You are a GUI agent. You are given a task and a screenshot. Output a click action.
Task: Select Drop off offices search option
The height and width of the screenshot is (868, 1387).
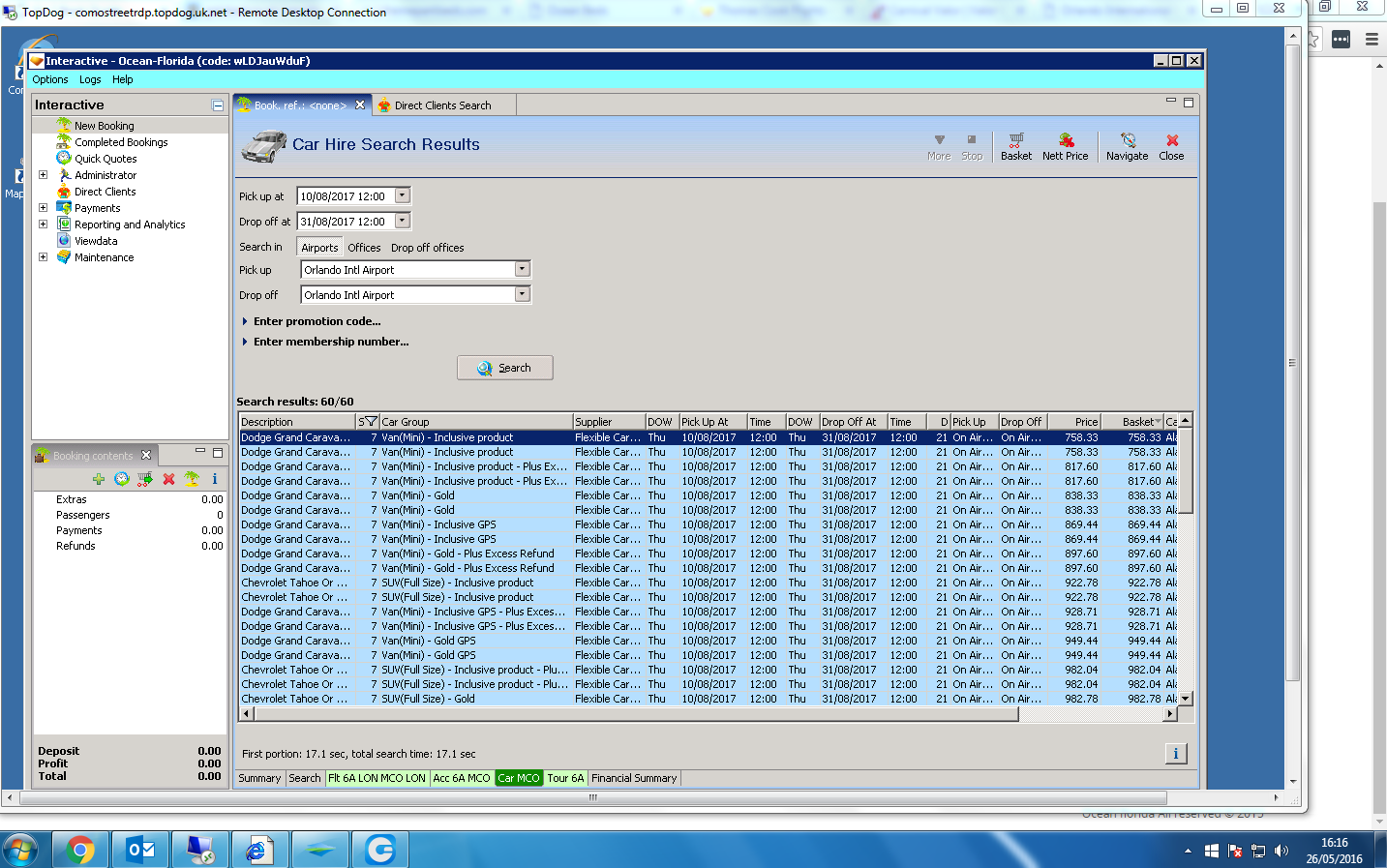(x=427, y=248)
